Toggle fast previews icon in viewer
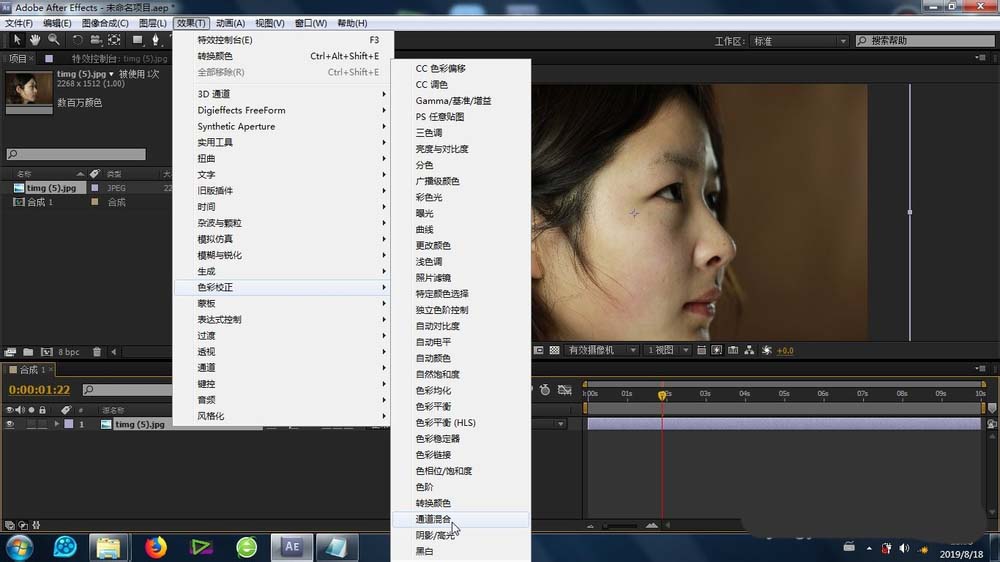Image resolution: width=1000 pixels, height=562 pixels. click(x=717, y=350)
